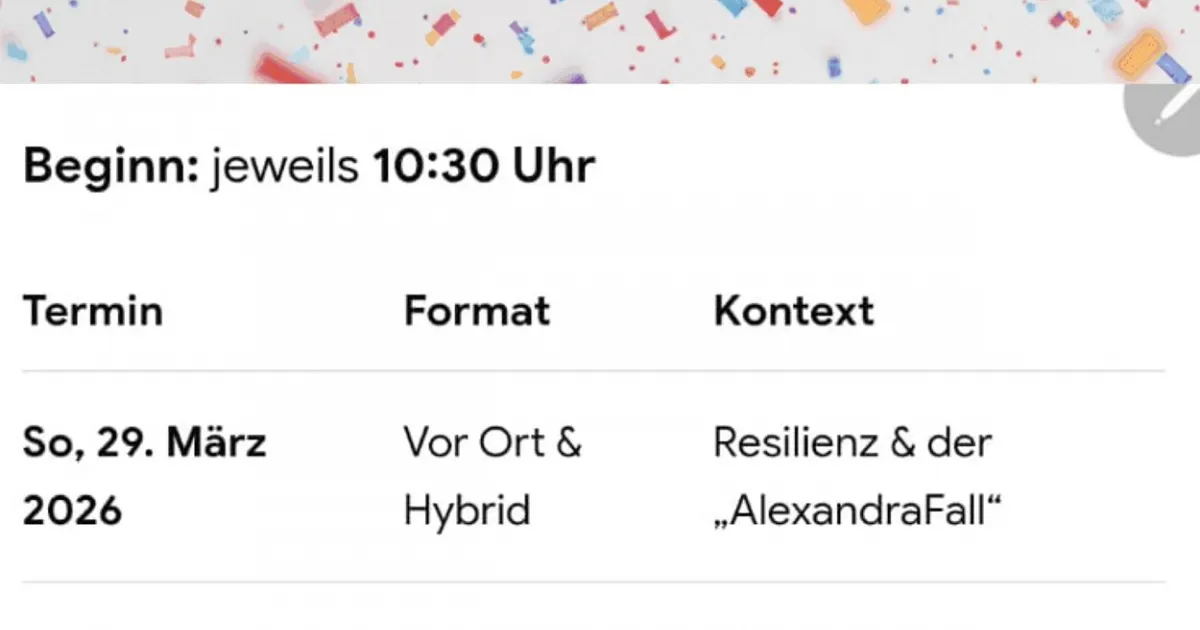Screen dimensions: 1200x630
Task: Click the "Vor Ort &" format text
Action: (x=492, y=442)
